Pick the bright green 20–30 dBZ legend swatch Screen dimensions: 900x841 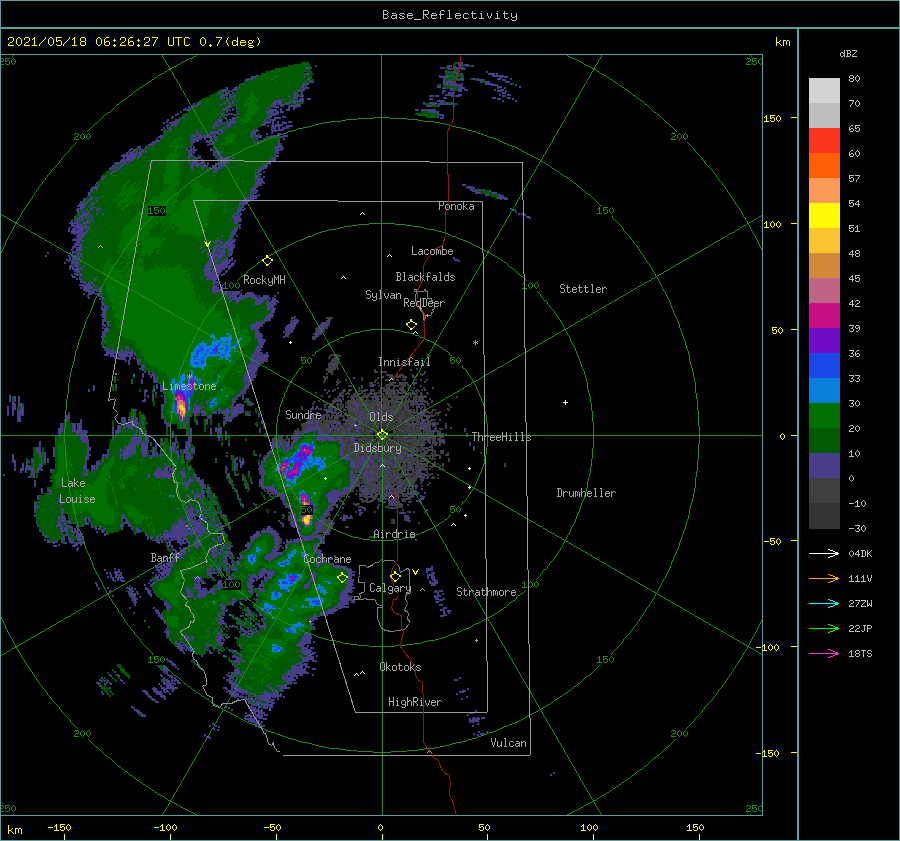[x=824, y=416]
